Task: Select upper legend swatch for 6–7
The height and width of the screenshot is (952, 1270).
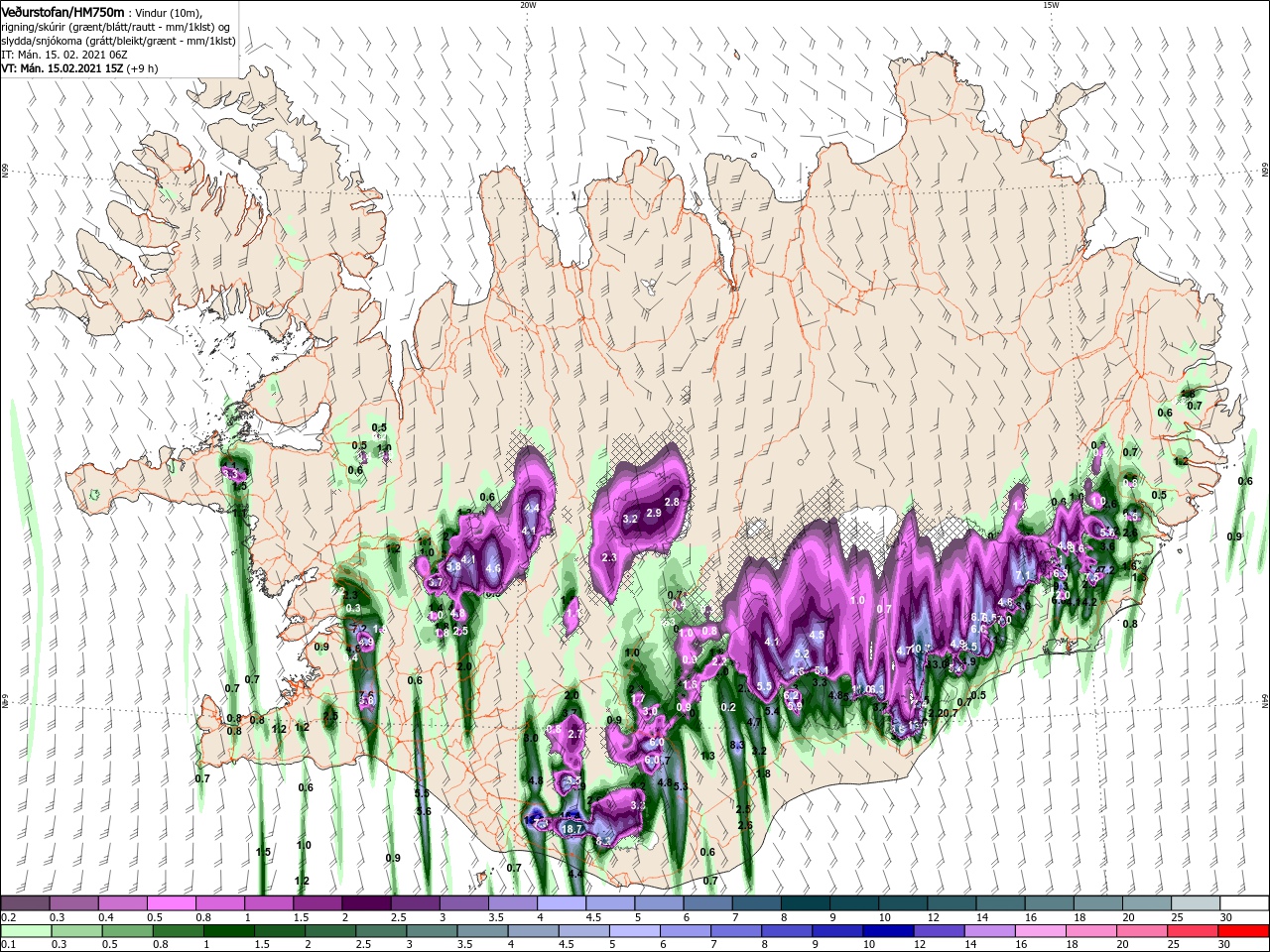Action: point(708,903)
